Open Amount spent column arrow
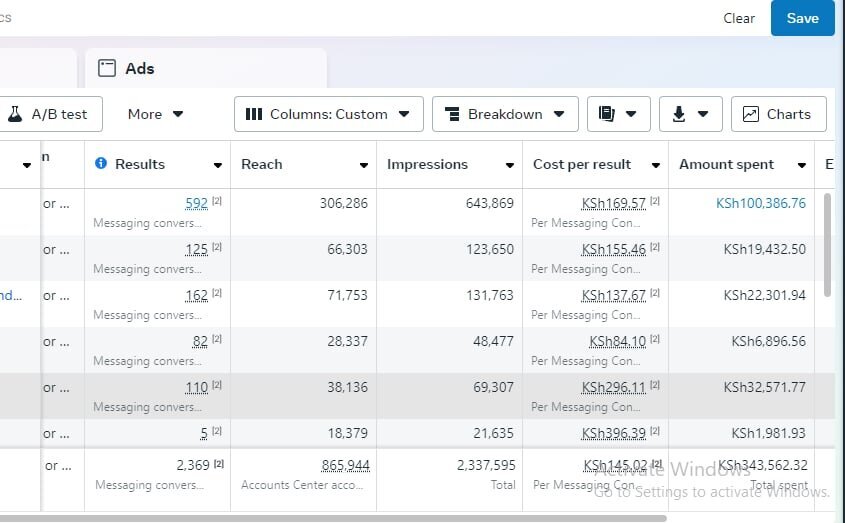The image size is (845, 523). (x=802, y=165)
